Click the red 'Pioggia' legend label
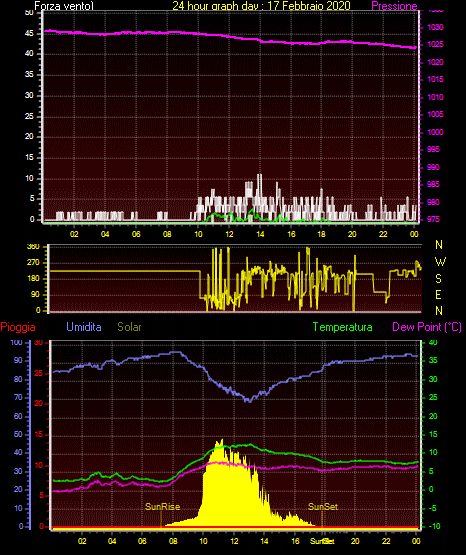This screenshot has height=555, width=466. click(x=18, y=327)
